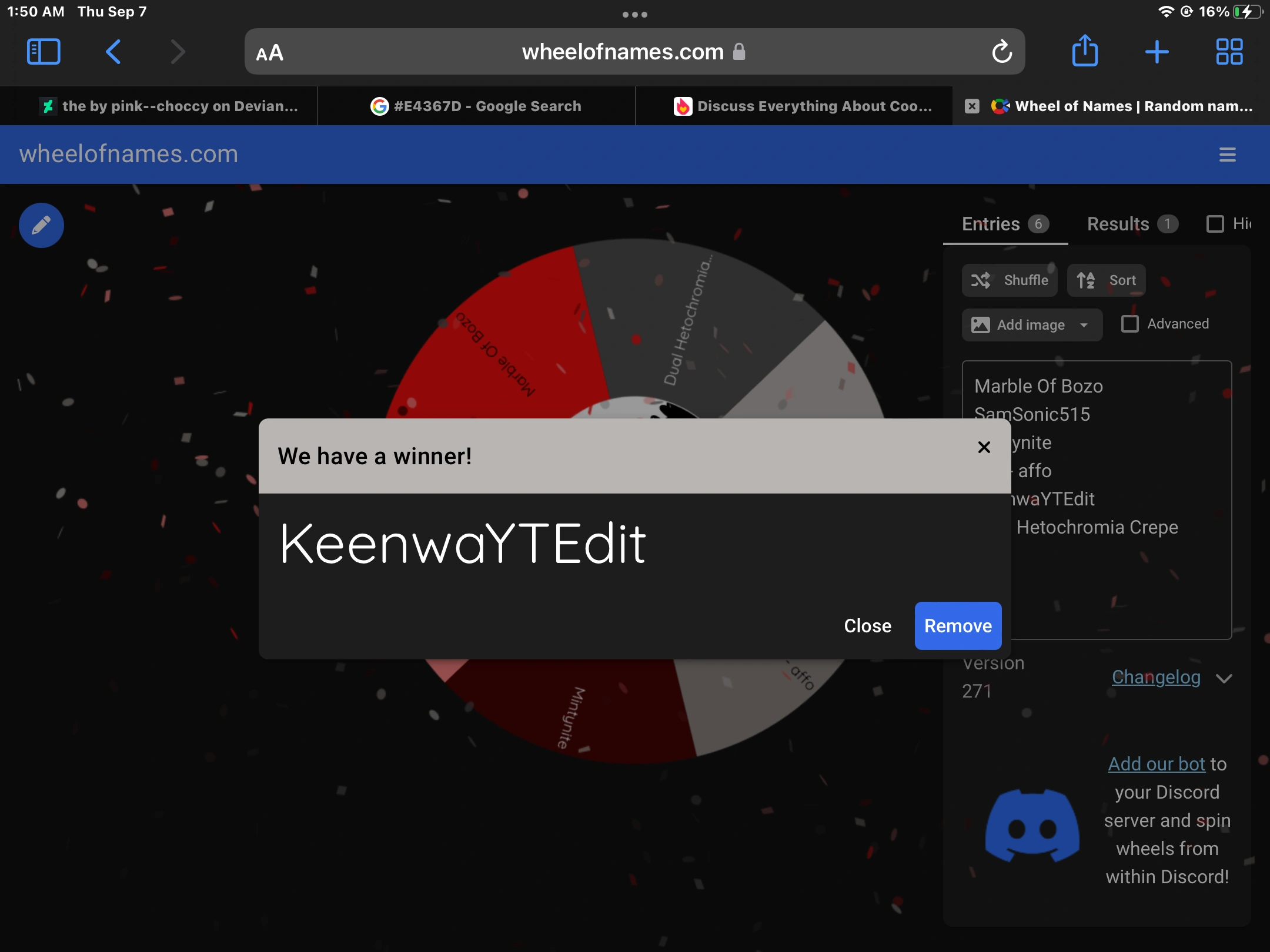1270x952 pixels.
Task: Tap the Share icon in toolbar
Action: 1085,51
